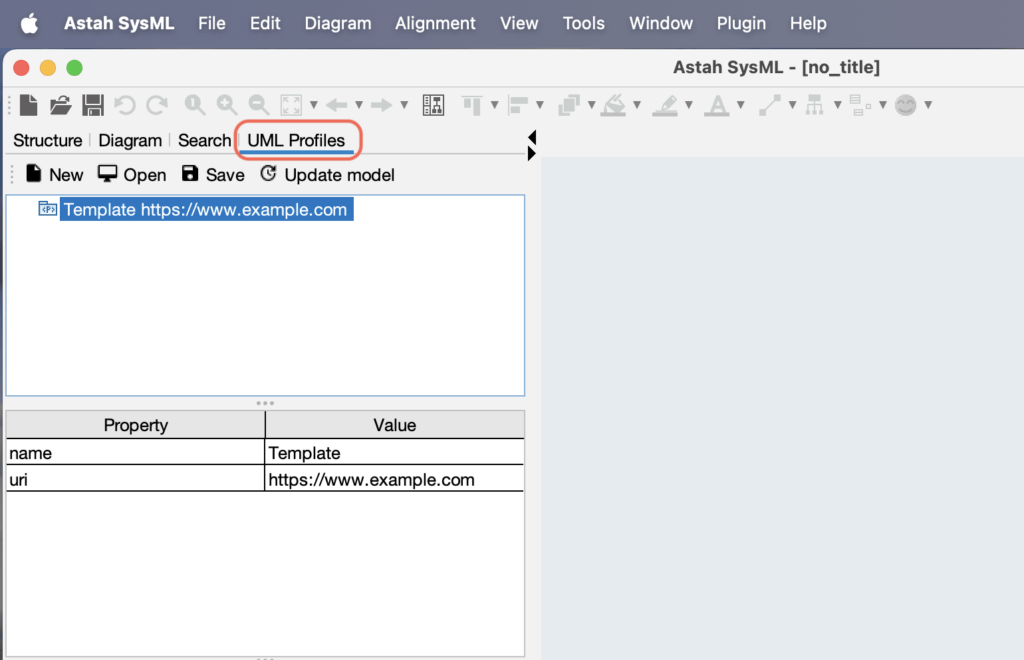
Task: Click the Update model button
Action: 327,174
